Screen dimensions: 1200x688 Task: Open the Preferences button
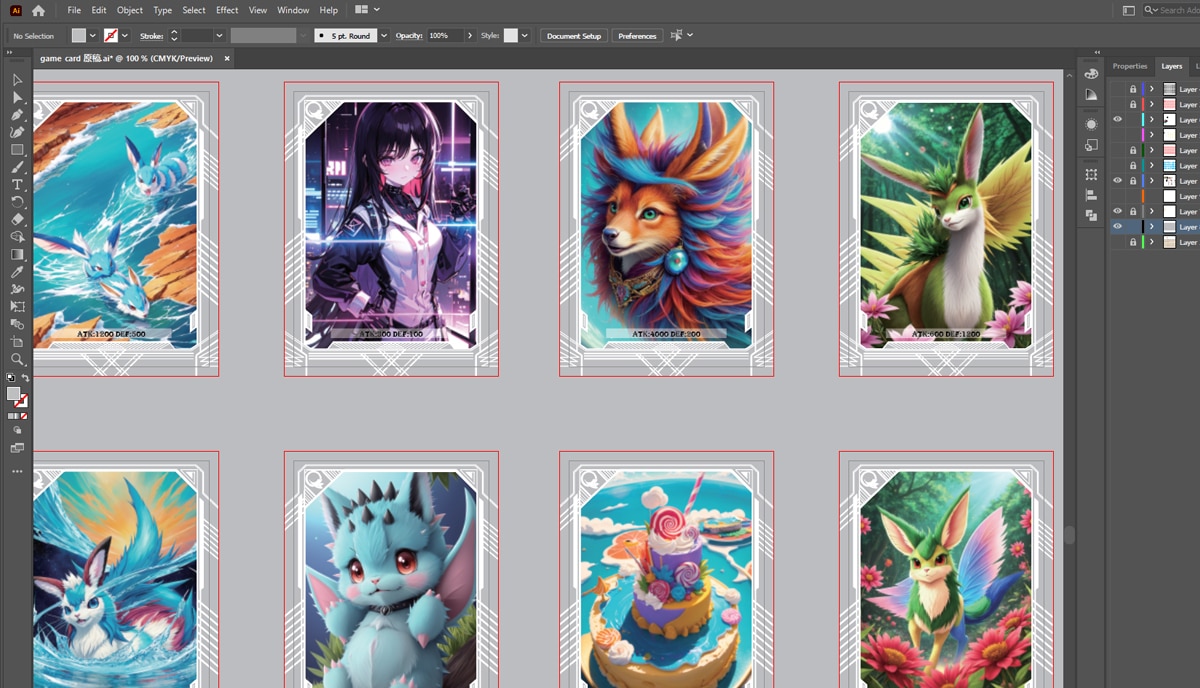click(x=637, y=36)
